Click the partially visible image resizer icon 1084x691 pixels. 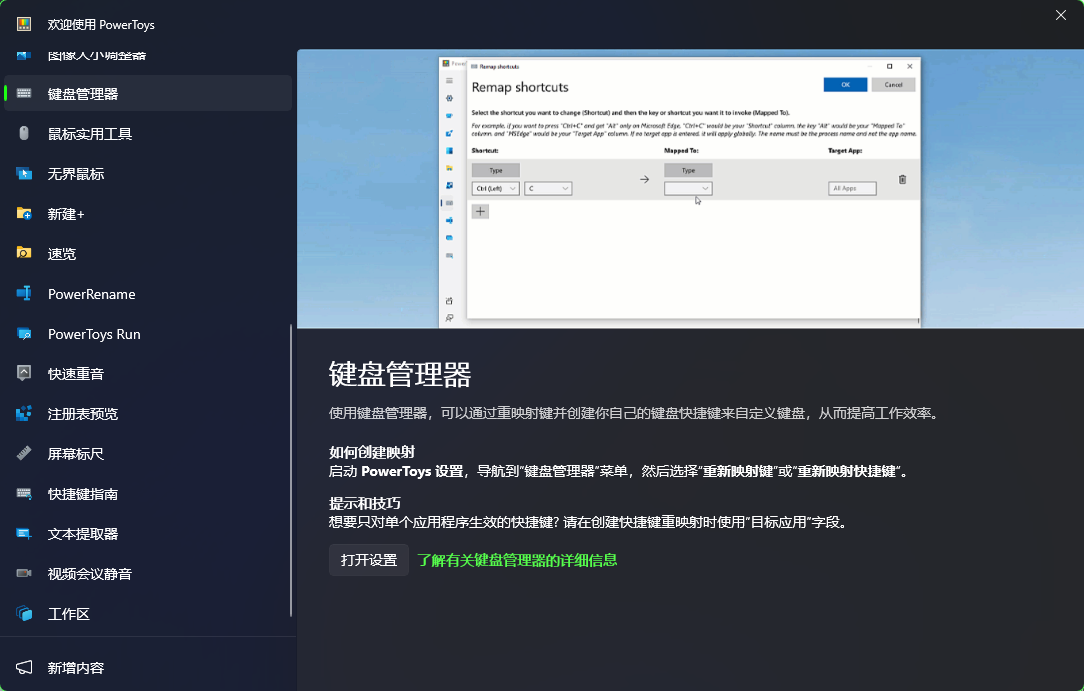click(x=24, y=55)
